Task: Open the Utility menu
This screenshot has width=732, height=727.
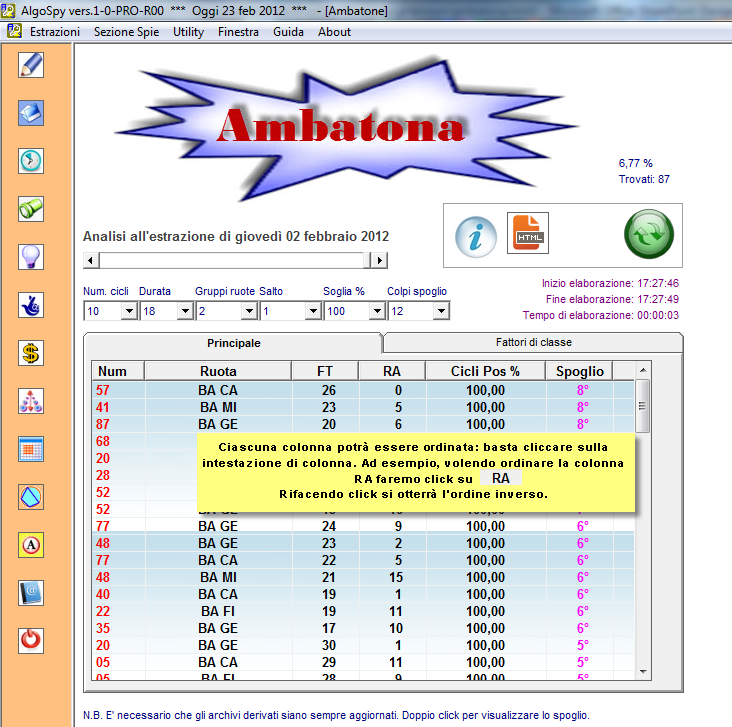Action: tap(188, 32)
